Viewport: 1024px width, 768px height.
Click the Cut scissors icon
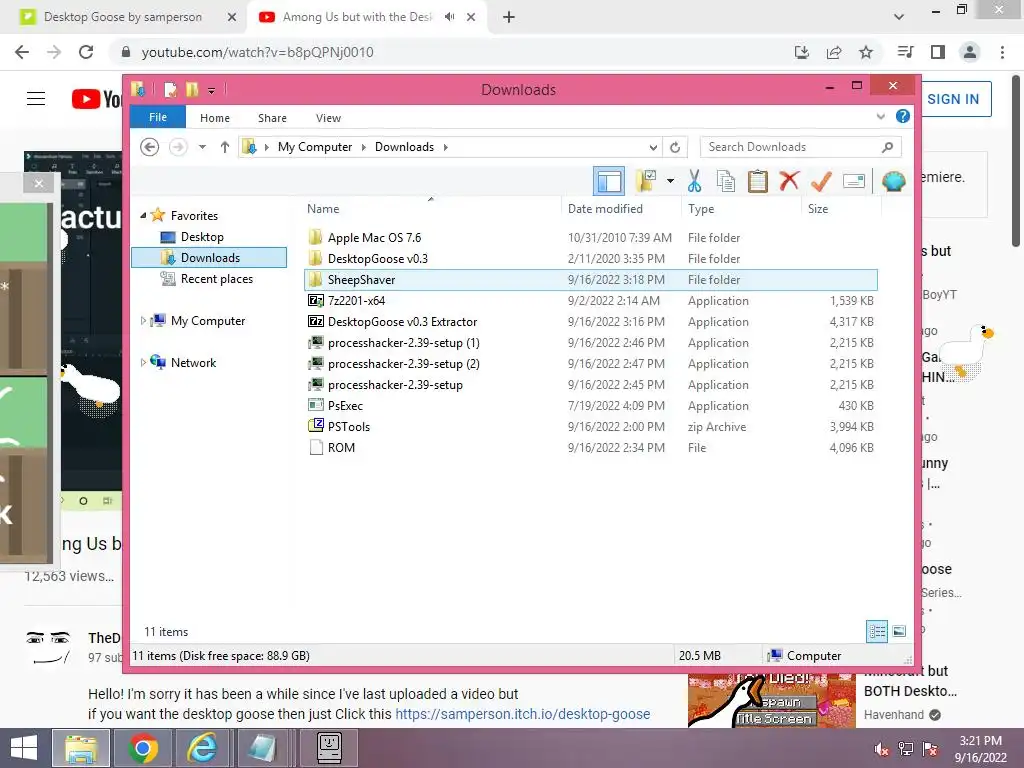tap(694, 181)
